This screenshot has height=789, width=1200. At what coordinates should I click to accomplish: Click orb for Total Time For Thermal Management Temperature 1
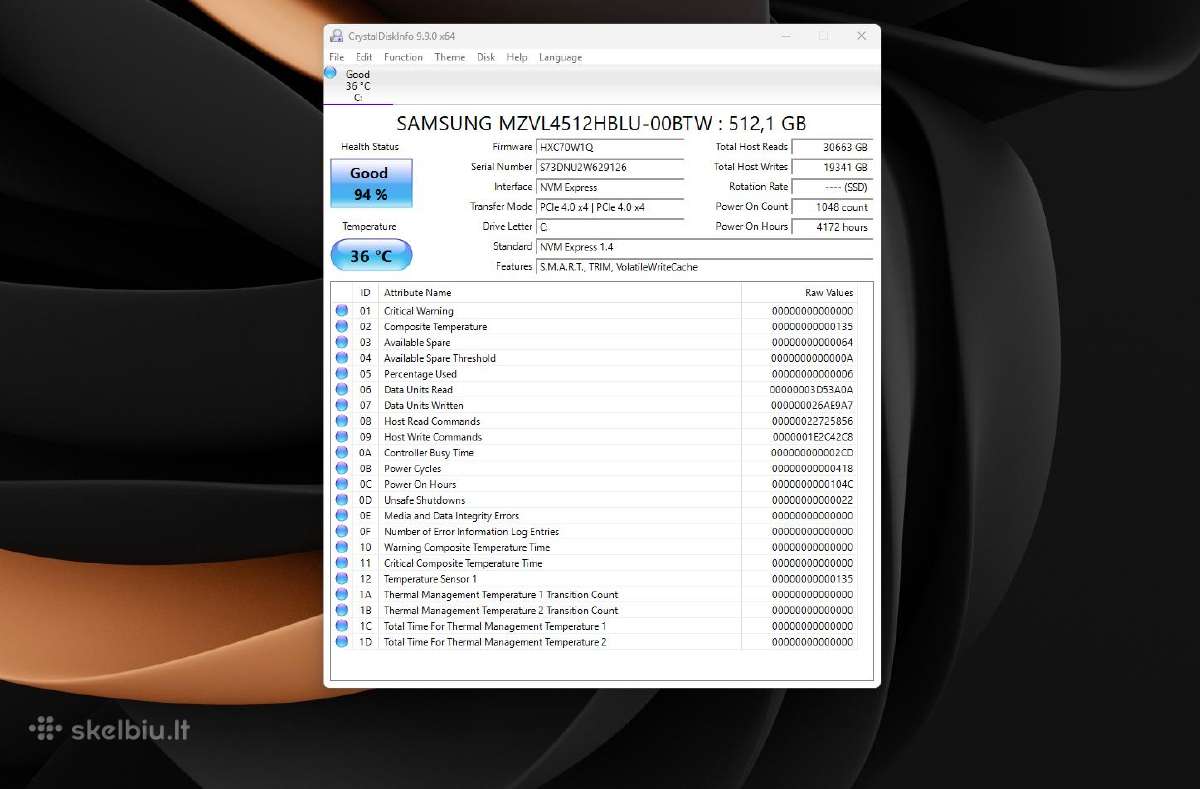coord(342,626)
